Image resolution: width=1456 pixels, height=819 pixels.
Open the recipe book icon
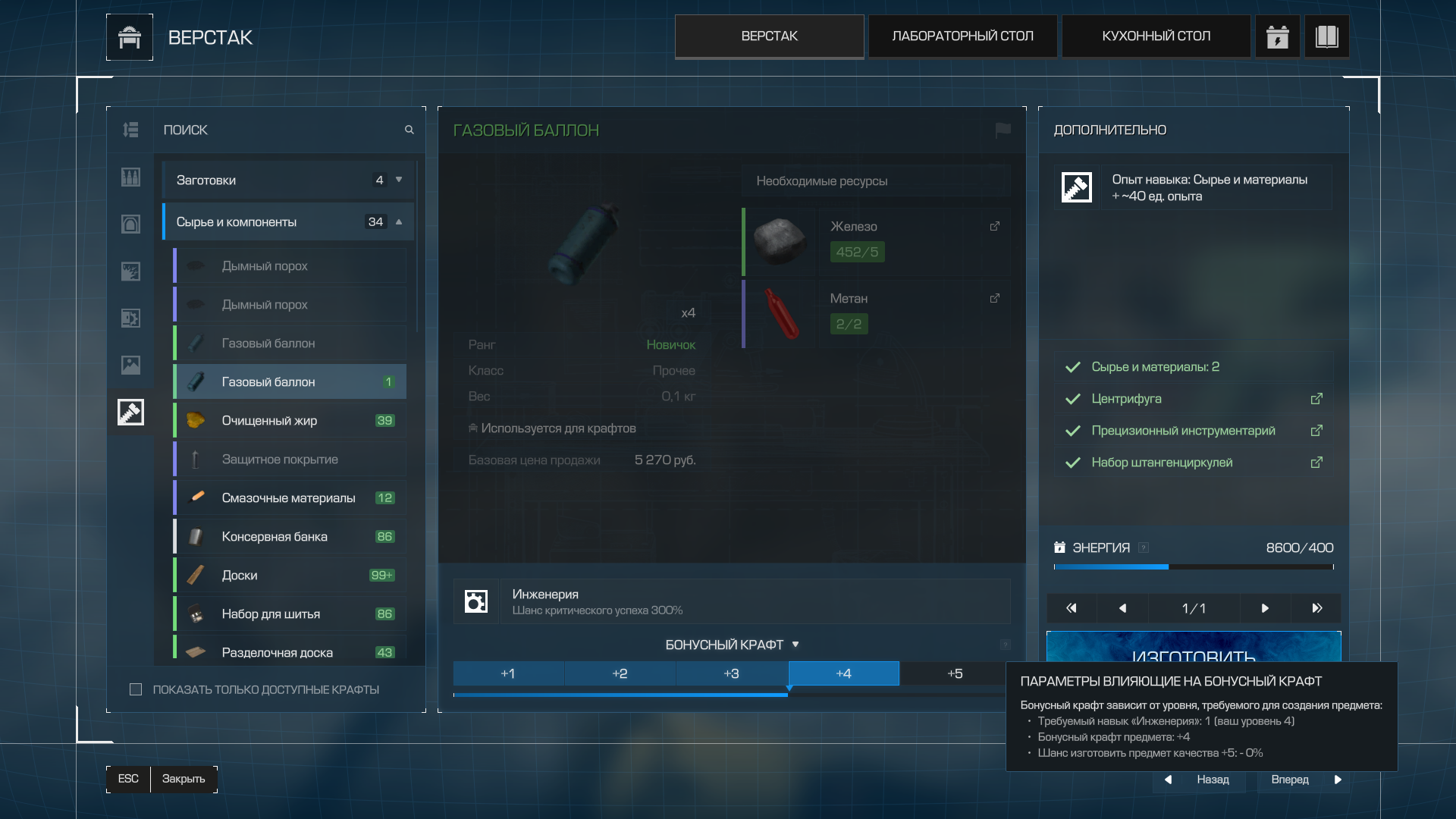1326,36
